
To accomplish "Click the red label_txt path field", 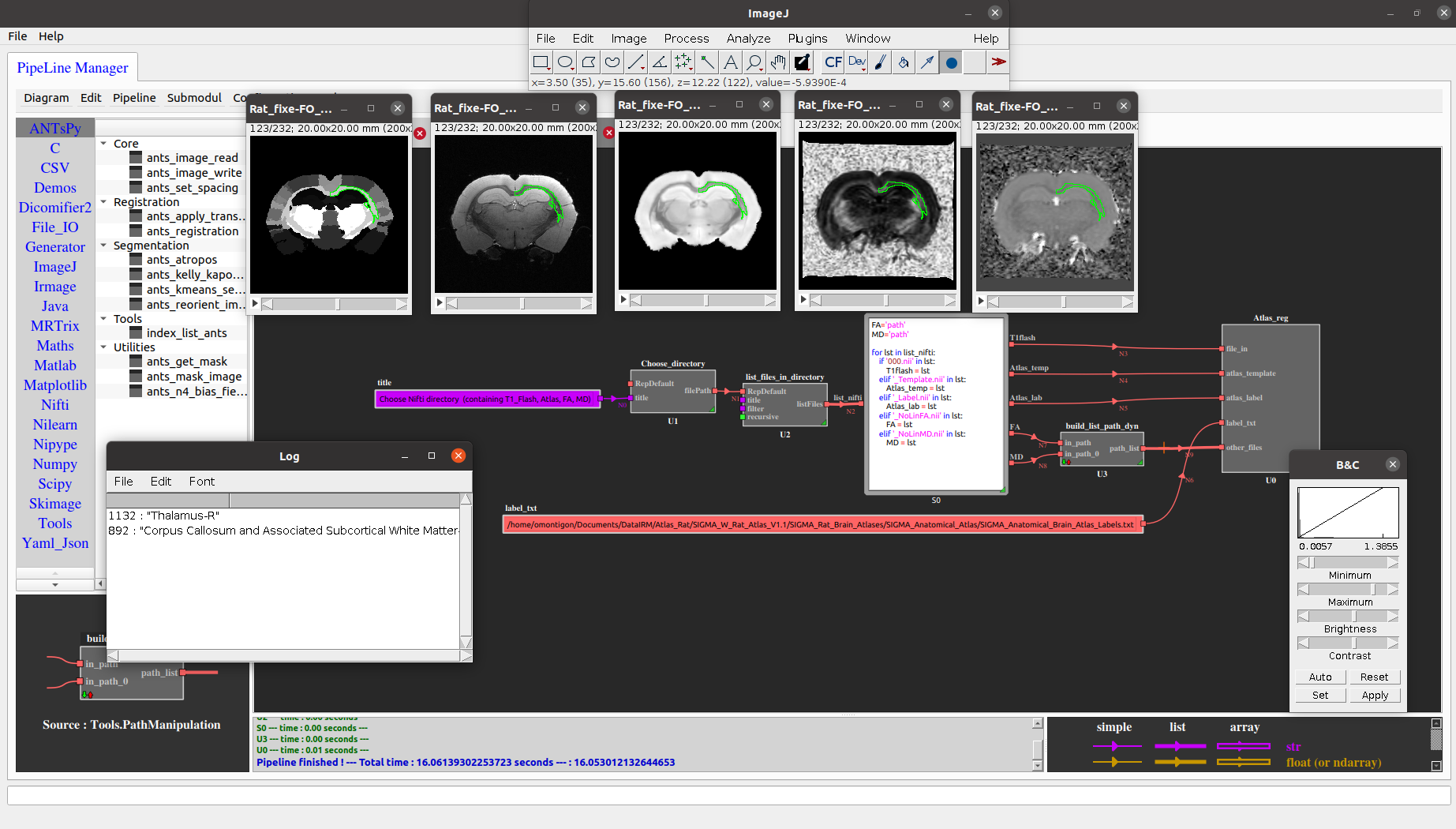I will coord(823,524).
